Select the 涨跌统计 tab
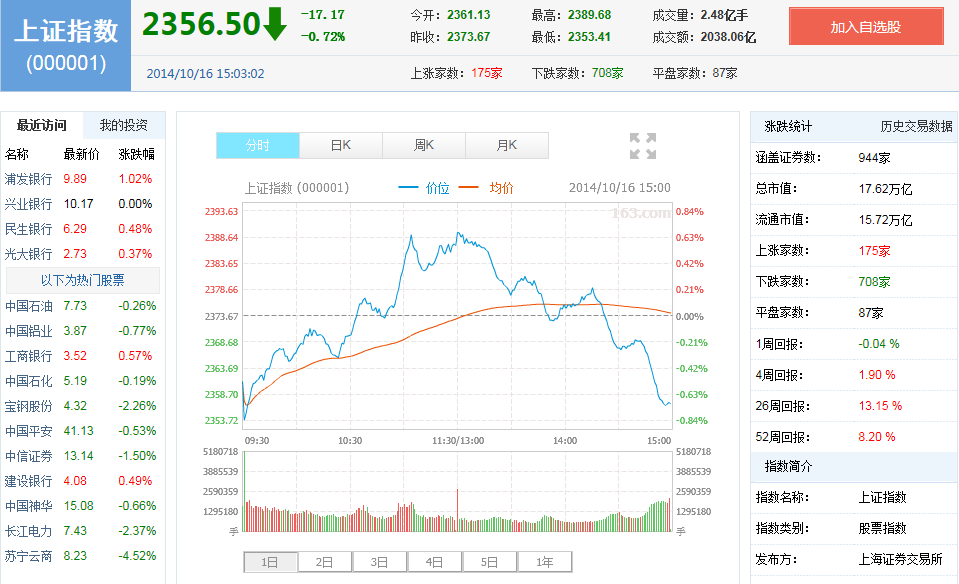This screenshot has height=584, width=959. coord(789,126)
